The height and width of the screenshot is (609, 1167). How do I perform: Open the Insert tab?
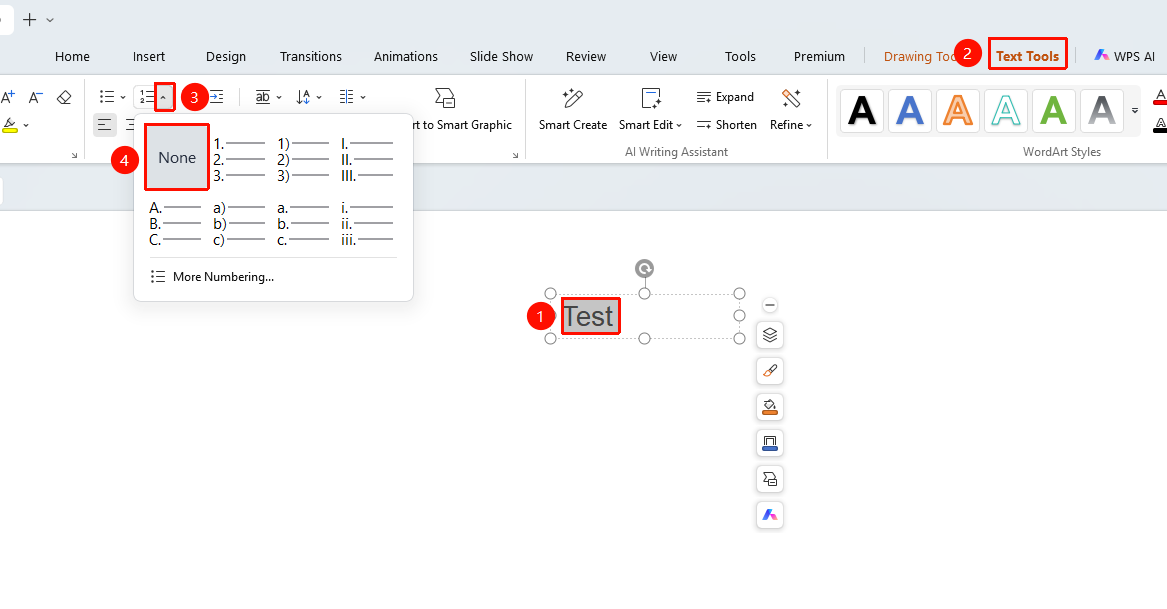(149, 57)
